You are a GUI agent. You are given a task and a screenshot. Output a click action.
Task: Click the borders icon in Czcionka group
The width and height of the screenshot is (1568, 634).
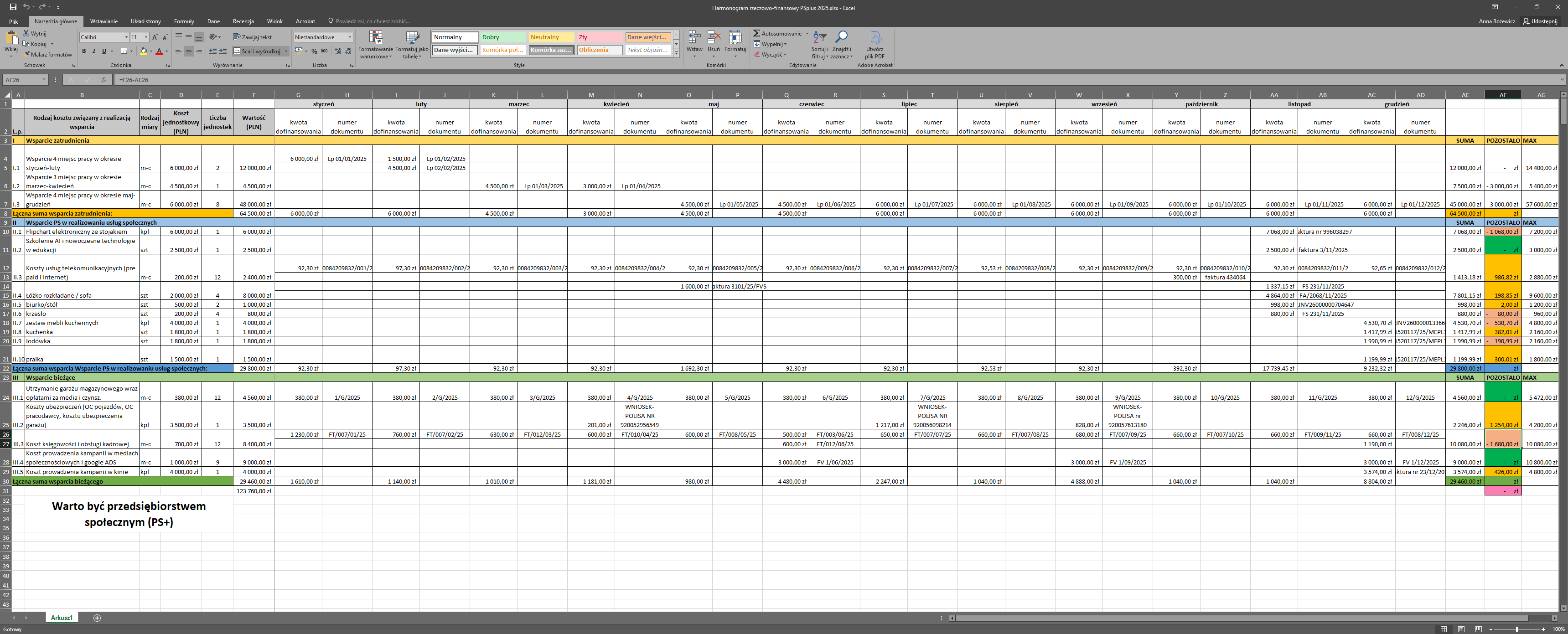(124, 51)
